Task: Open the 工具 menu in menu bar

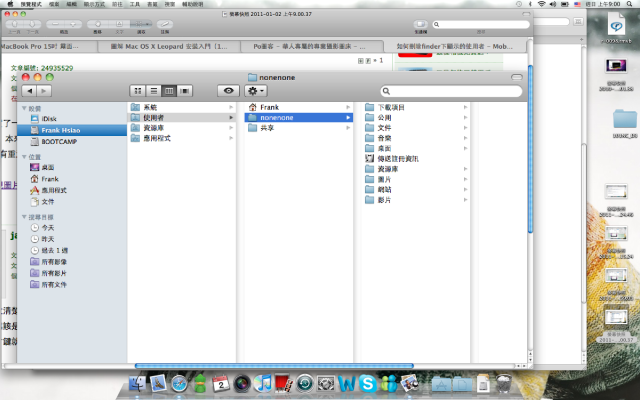Action: pyautogui.click(x=135, y=4)
